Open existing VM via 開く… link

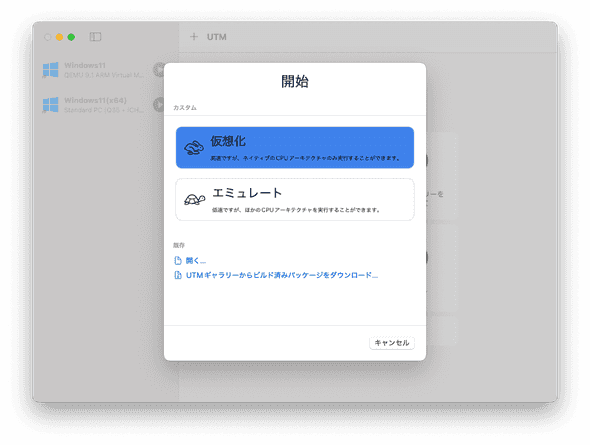[x=196, y=260]
